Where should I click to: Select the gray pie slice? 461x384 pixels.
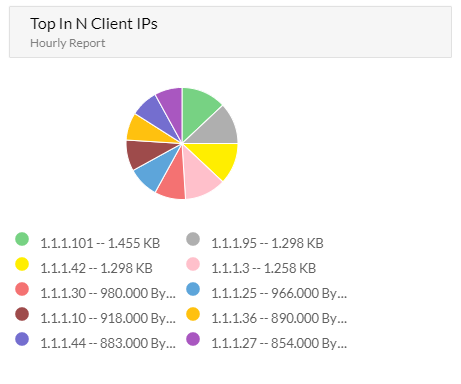click(217, 129)
